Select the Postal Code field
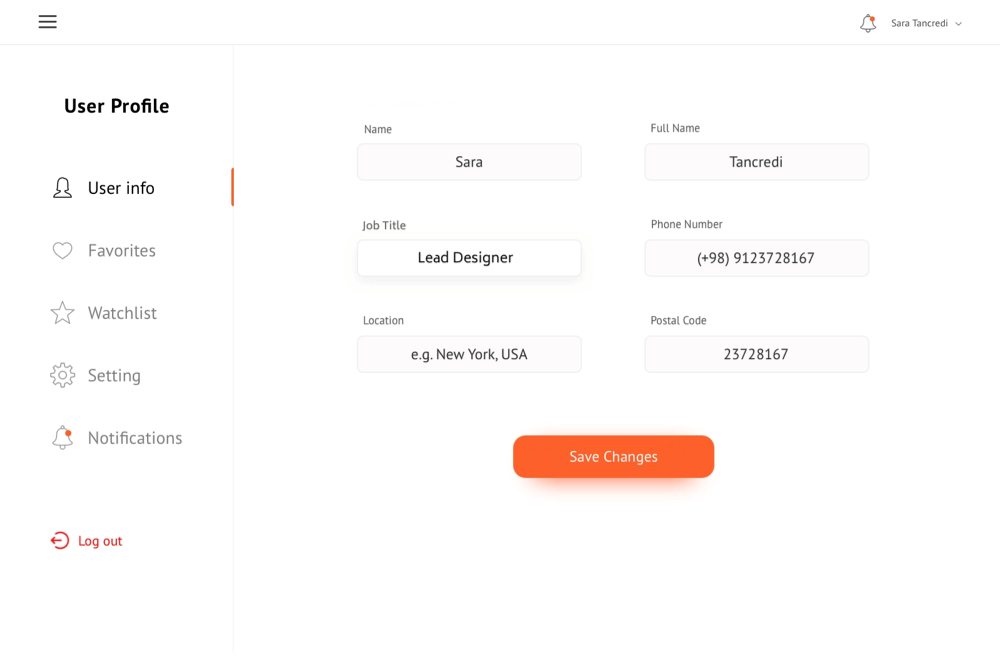The height and width of the screenshot is (656, 1000). 756,354
